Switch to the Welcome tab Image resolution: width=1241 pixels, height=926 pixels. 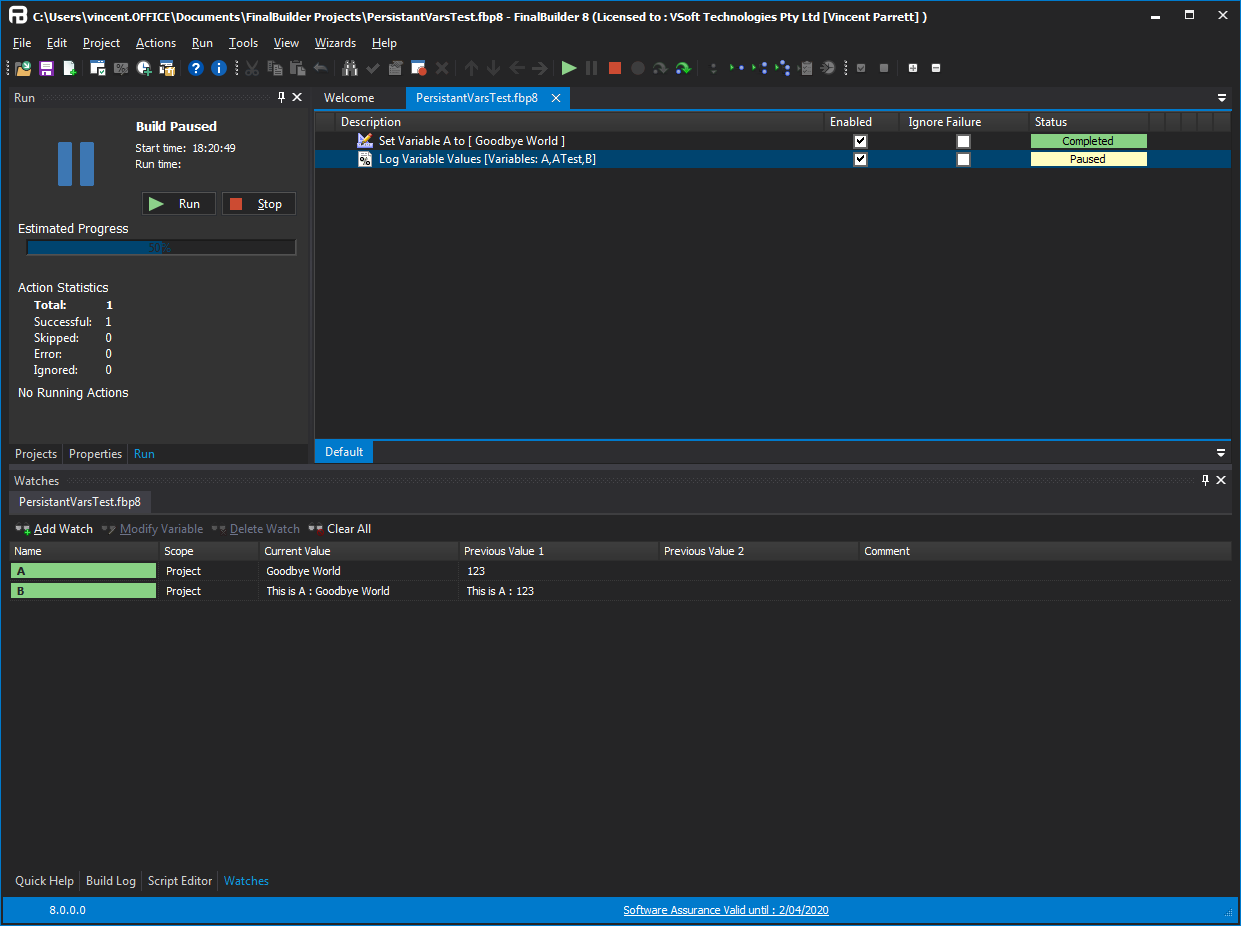[349, 98]
